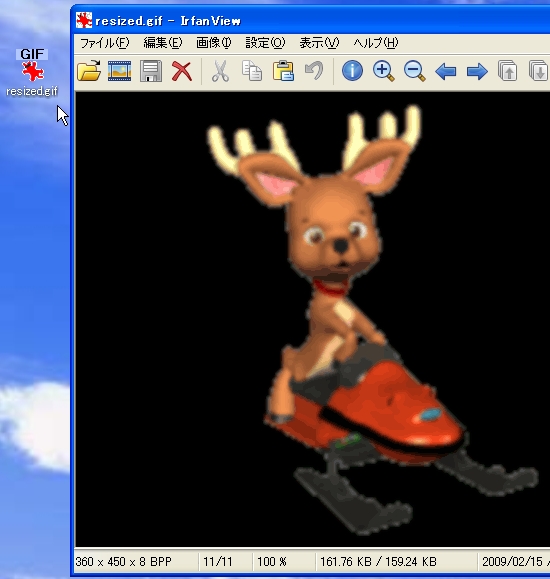
Task: Click the Save floppy disk icon
Action: tap(151, 71)
